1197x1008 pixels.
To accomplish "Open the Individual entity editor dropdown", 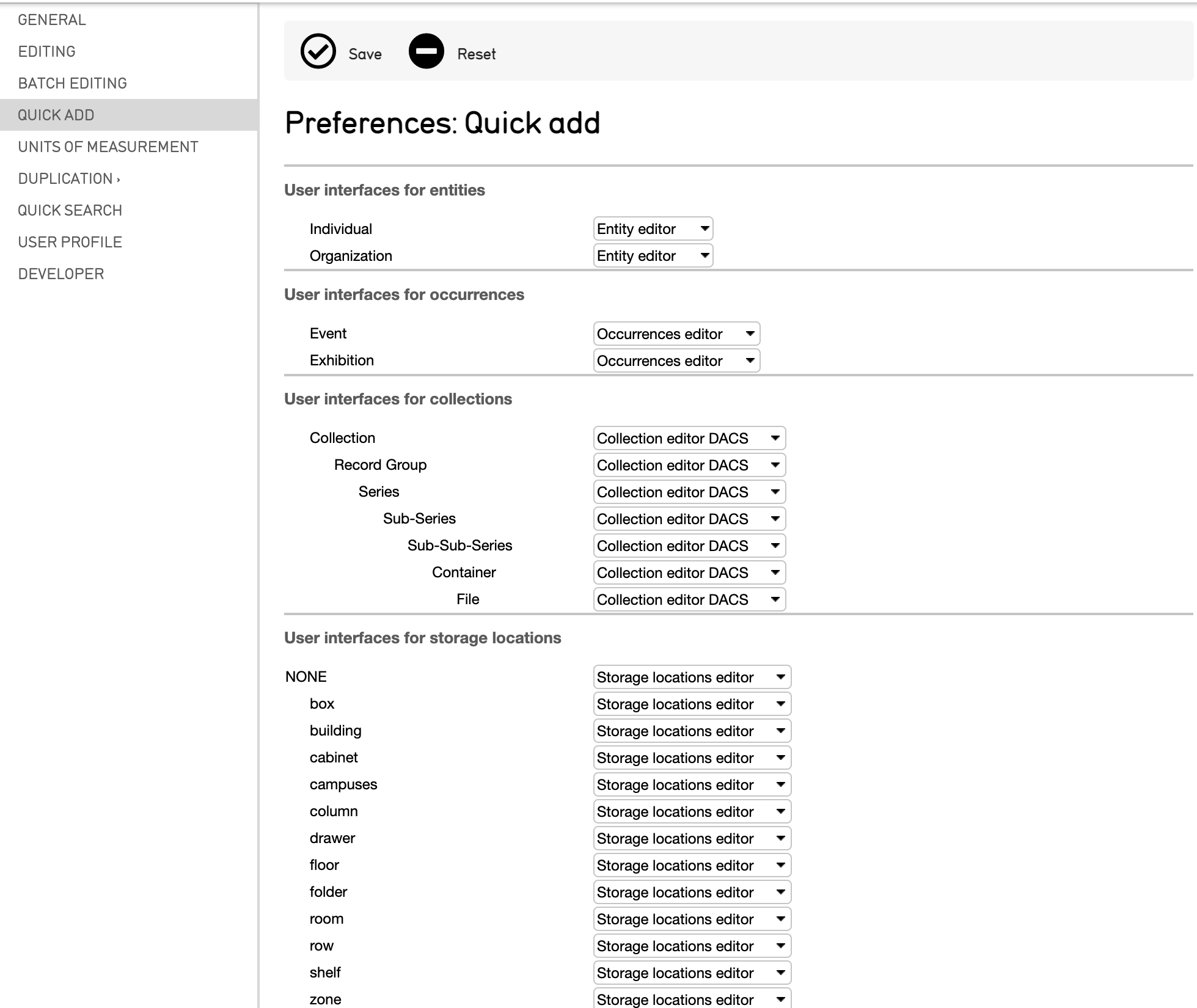I will pyautogui.click(x=653, y=229).
